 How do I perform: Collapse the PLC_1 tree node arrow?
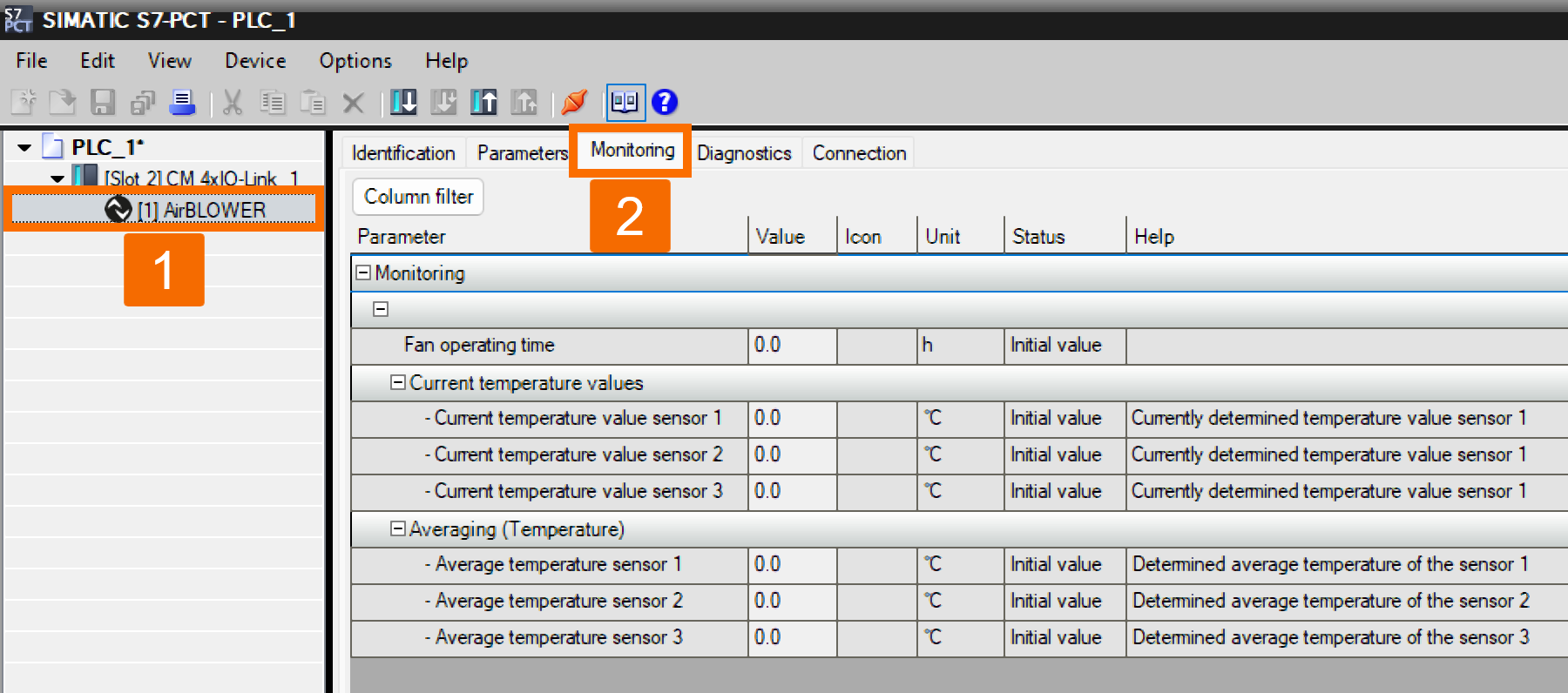[x=24, y=148]
